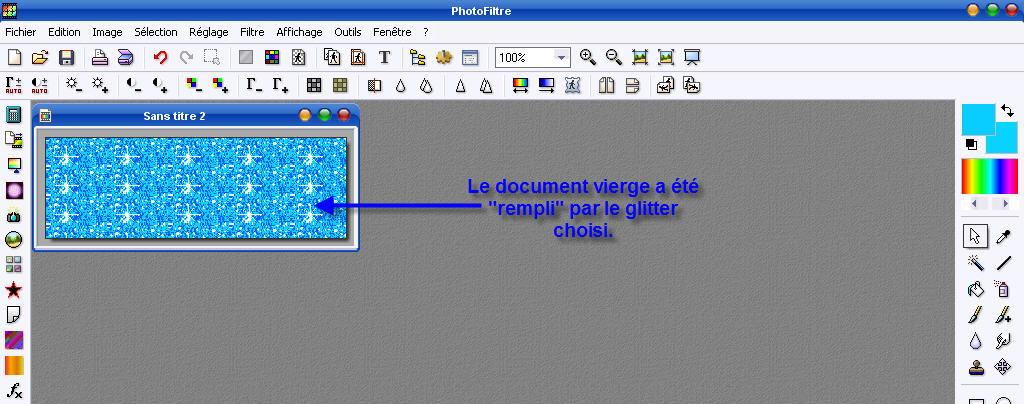Save the document with floppy disk icon
Image resolution: width=1024 pixels, height=404 pixels.
click(67, 58)
